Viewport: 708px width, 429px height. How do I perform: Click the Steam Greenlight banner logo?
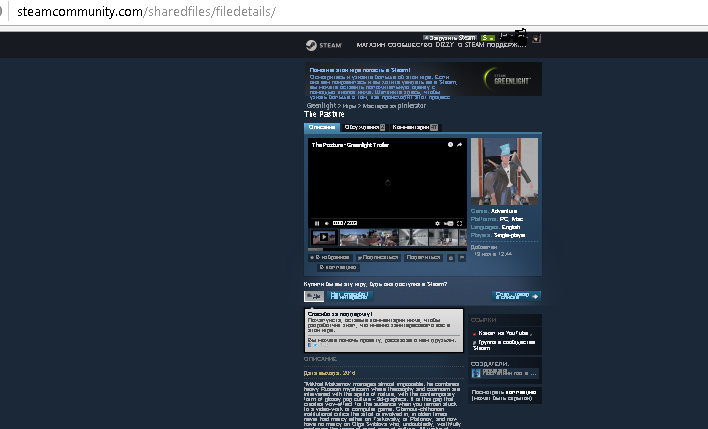pyautogui.click(x=507, y=79)
